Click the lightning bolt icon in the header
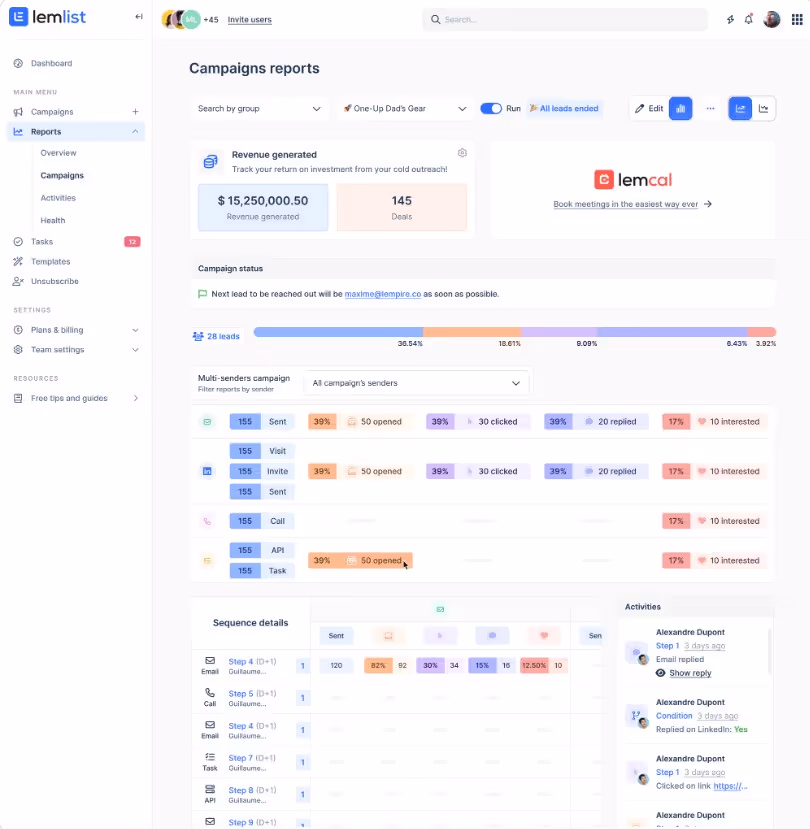The width and height of the screenshot is (810, 829). 730,19
